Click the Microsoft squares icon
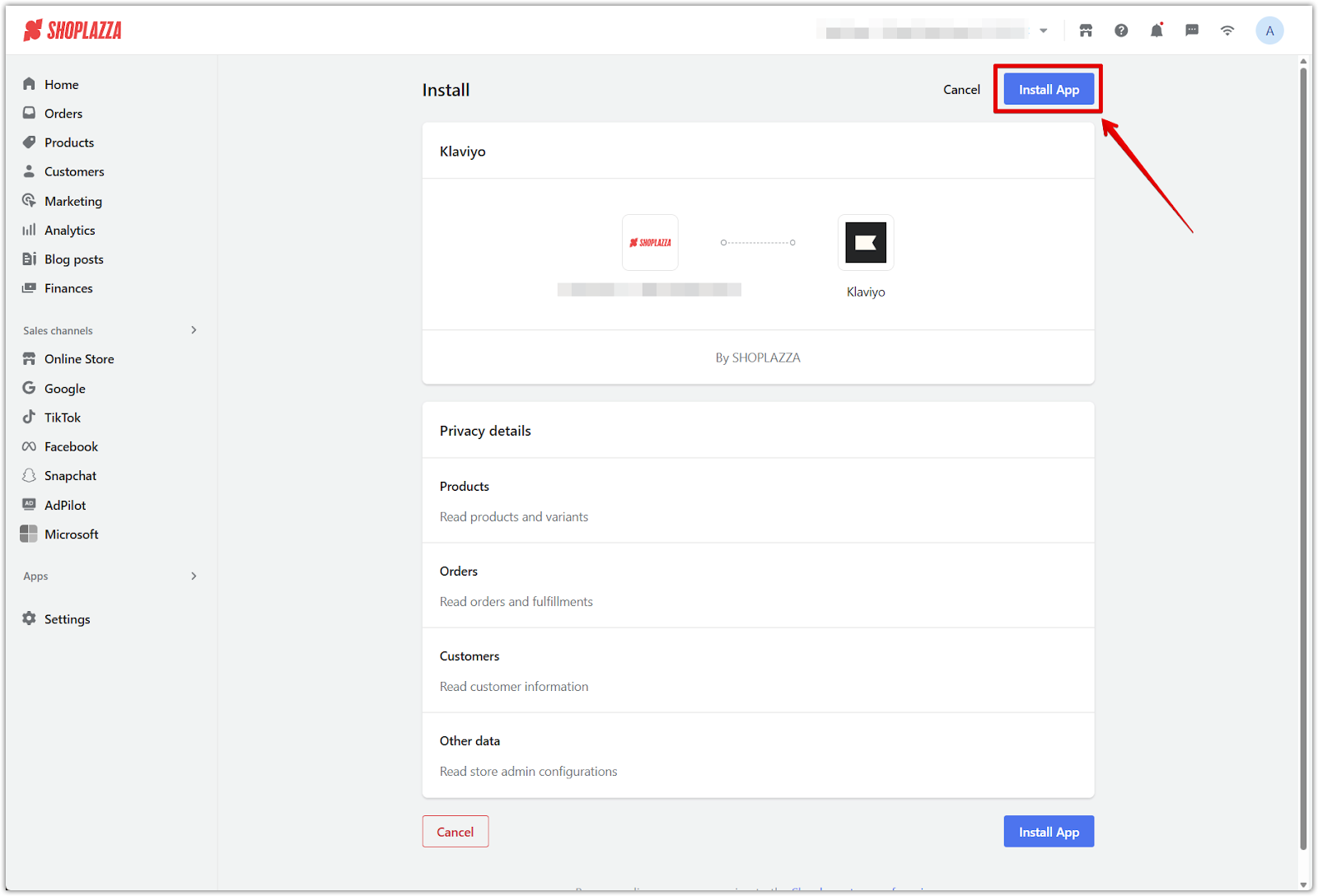The width and height of the screenshot is (1318, 896). point(29,534)
